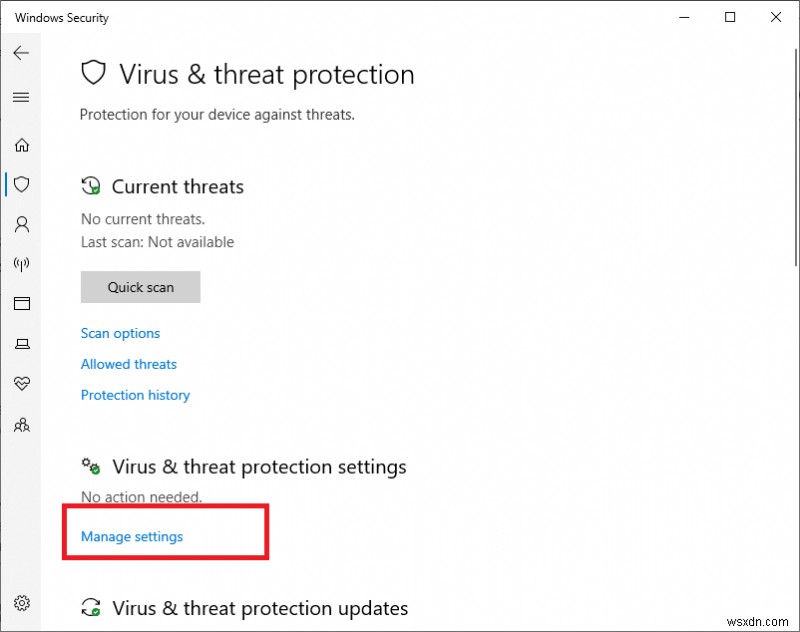Click Virus & threat protection updates heading
Screen dimensions: 800x632
click(260, 608)
